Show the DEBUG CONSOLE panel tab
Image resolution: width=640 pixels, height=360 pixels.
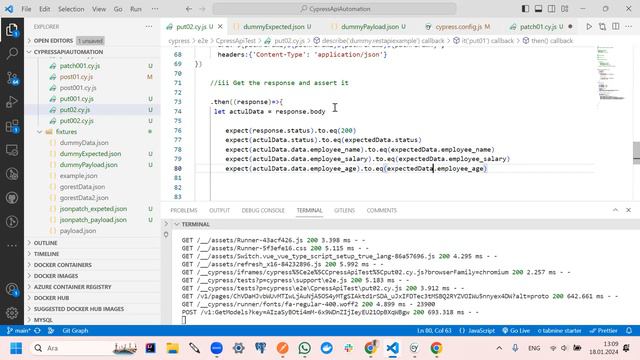click(x=263, y=210)
